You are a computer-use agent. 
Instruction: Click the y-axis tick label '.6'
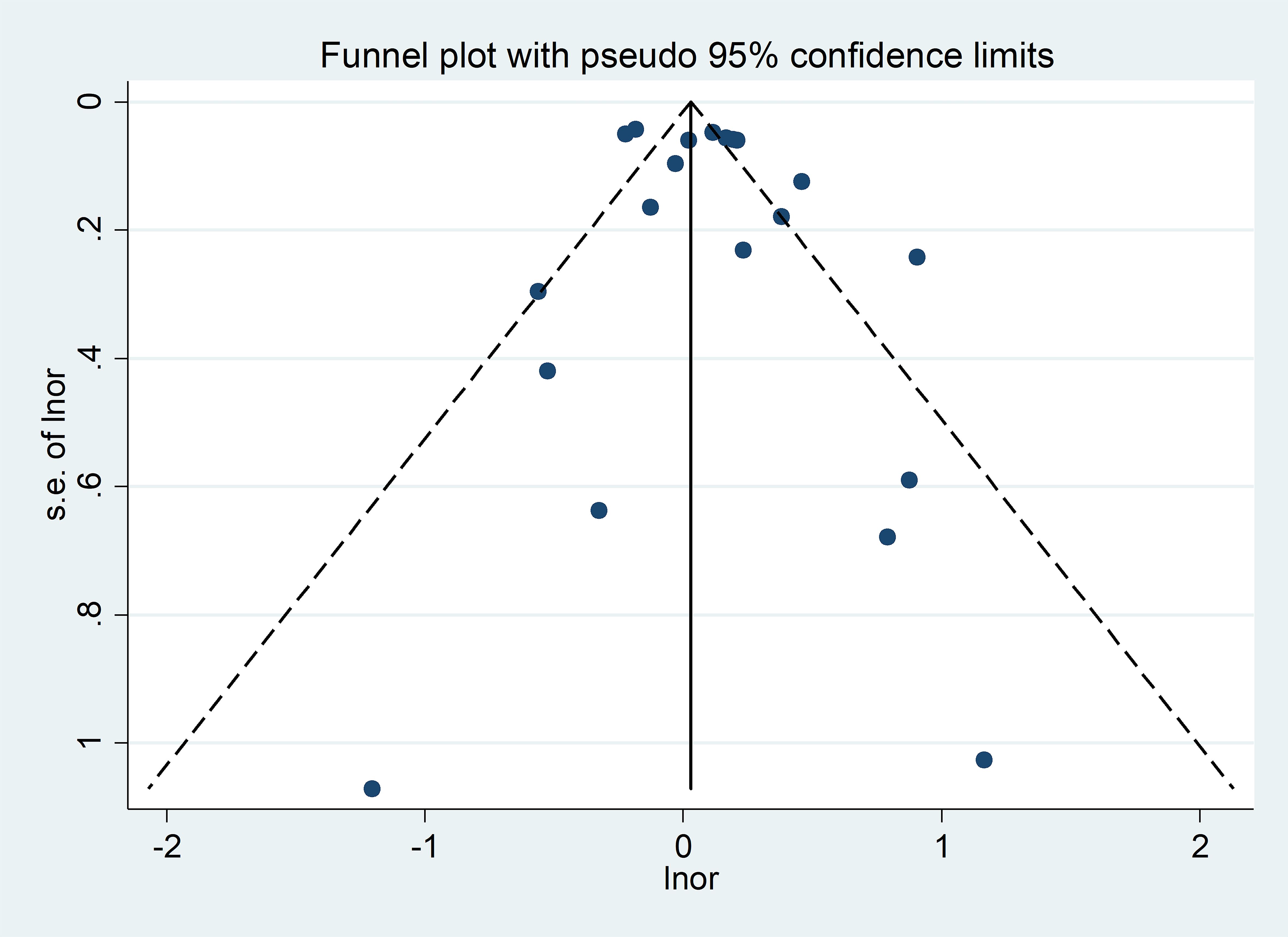[x=90, y=486]
